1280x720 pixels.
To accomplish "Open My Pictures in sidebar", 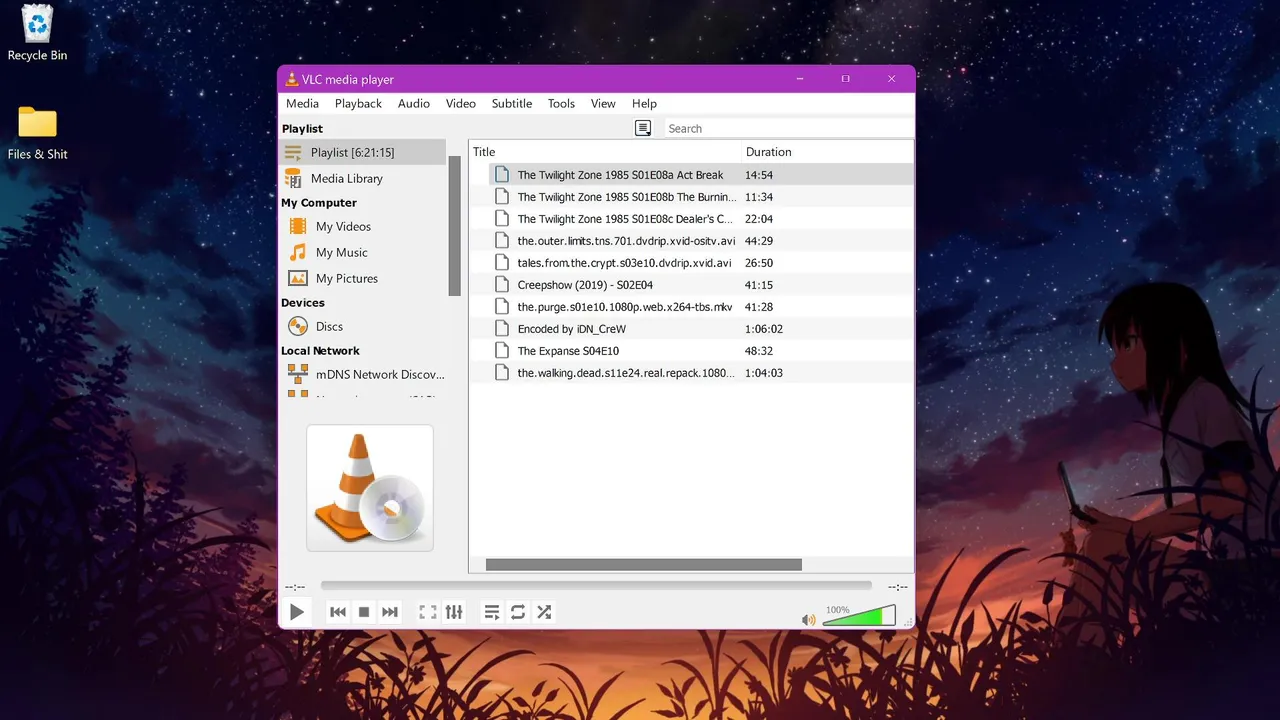I will (363, 278).
